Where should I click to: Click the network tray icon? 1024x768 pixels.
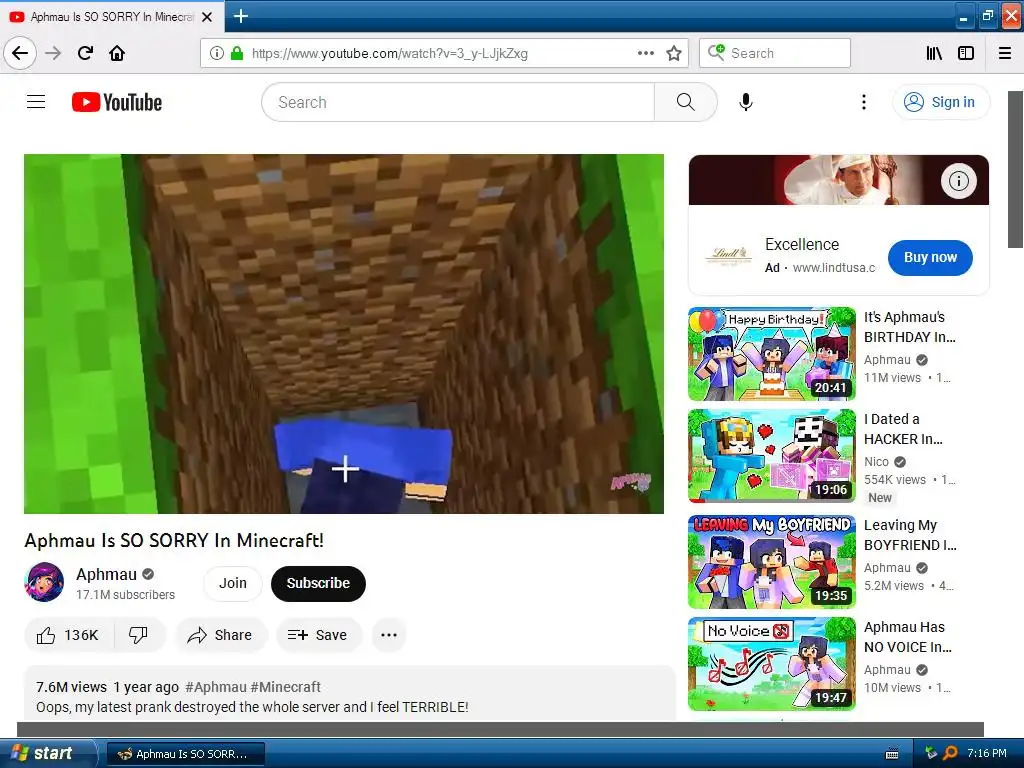(x=931, y=753)
